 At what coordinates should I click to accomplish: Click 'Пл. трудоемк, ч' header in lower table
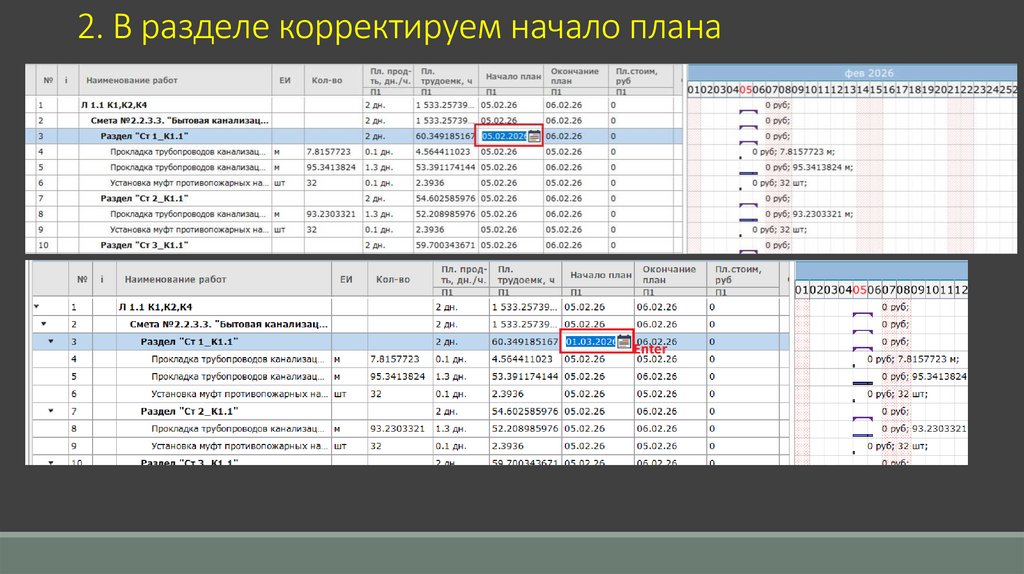click(526, 274)
